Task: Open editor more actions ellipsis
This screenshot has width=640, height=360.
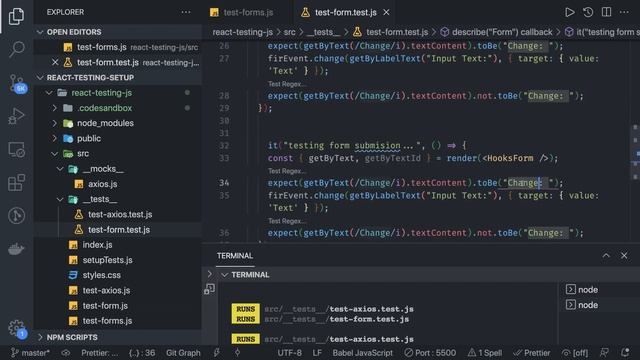Action: [624, 12]
